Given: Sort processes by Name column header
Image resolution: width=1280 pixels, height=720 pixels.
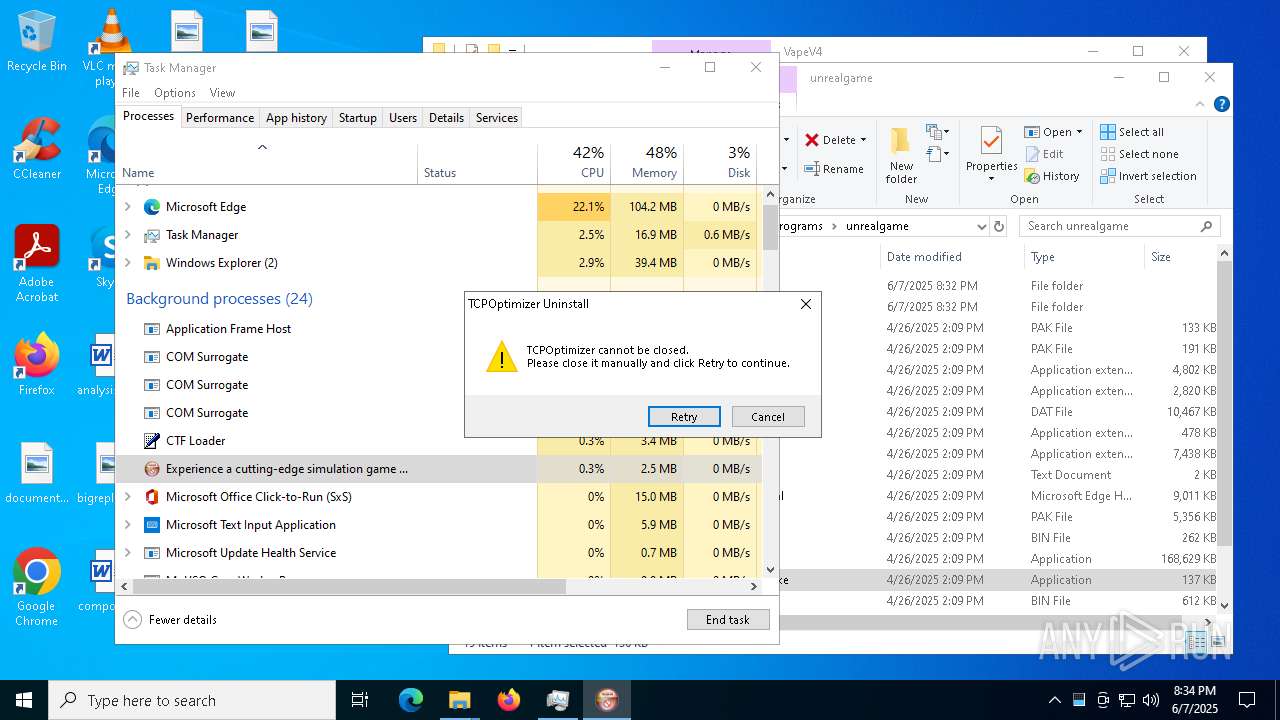Looking at the screenshot, I should [x=267, y=164].
